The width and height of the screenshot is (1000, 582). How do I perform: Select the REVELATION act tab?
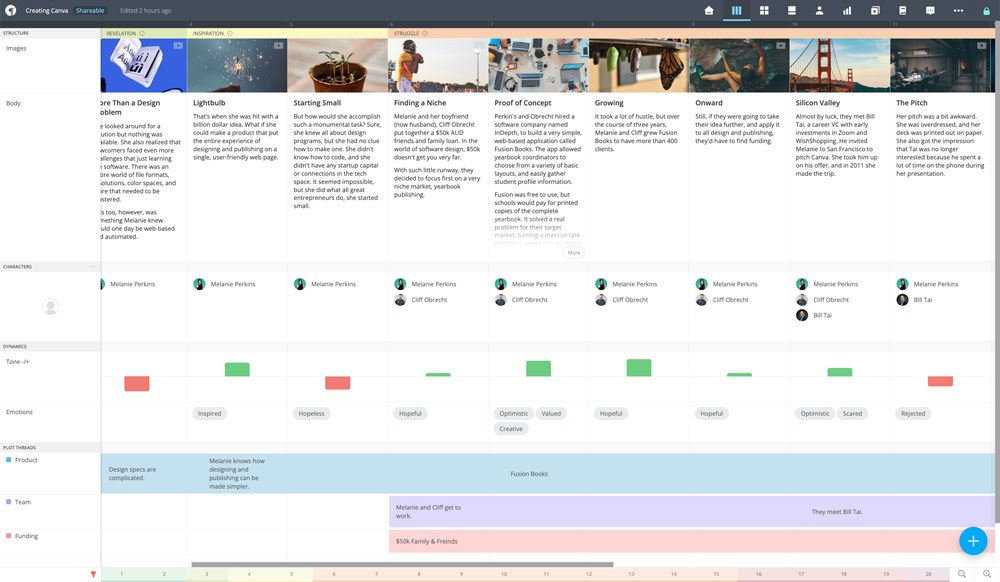pos(143,33)
